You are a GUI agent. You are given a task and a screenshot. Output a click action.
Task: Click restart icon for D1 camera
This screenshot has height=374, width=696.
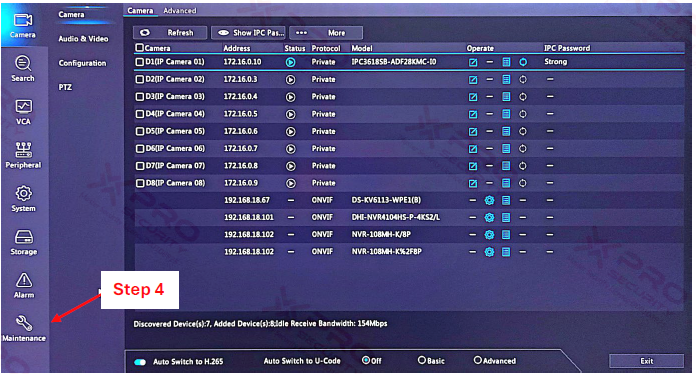[x=523, y=62]
